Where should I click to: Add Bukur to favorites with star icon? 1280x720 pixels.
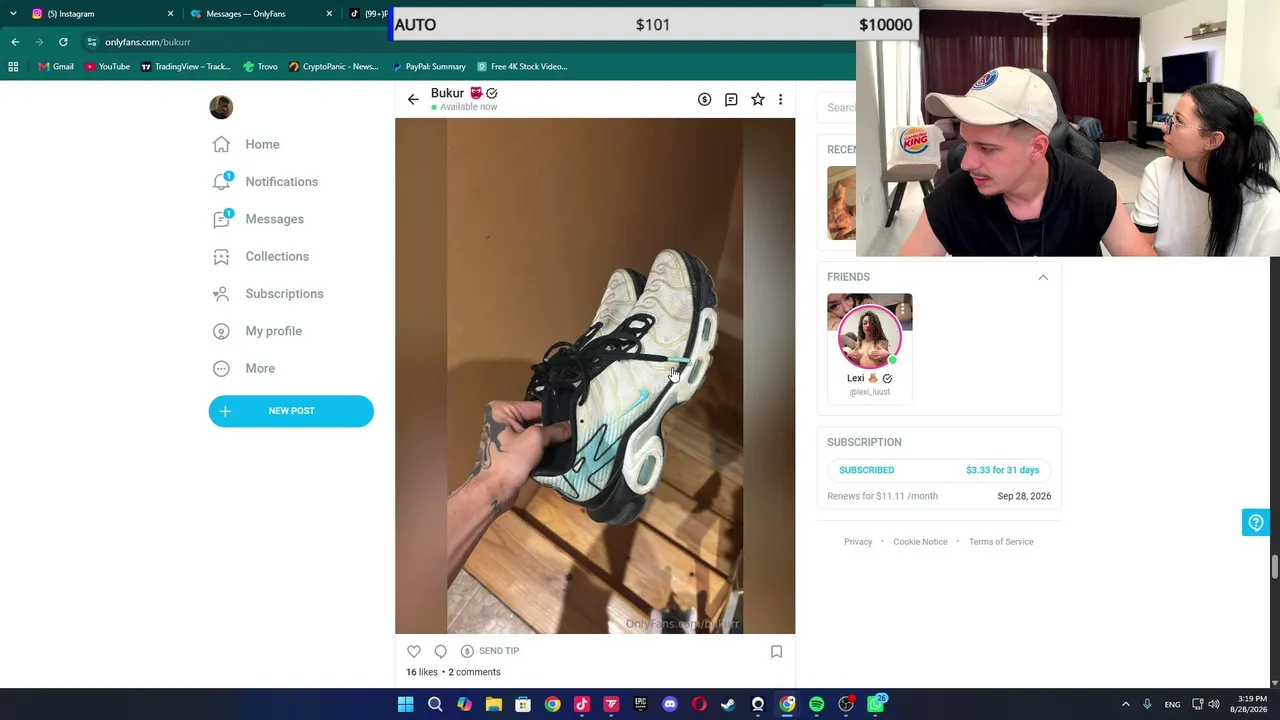758,99
